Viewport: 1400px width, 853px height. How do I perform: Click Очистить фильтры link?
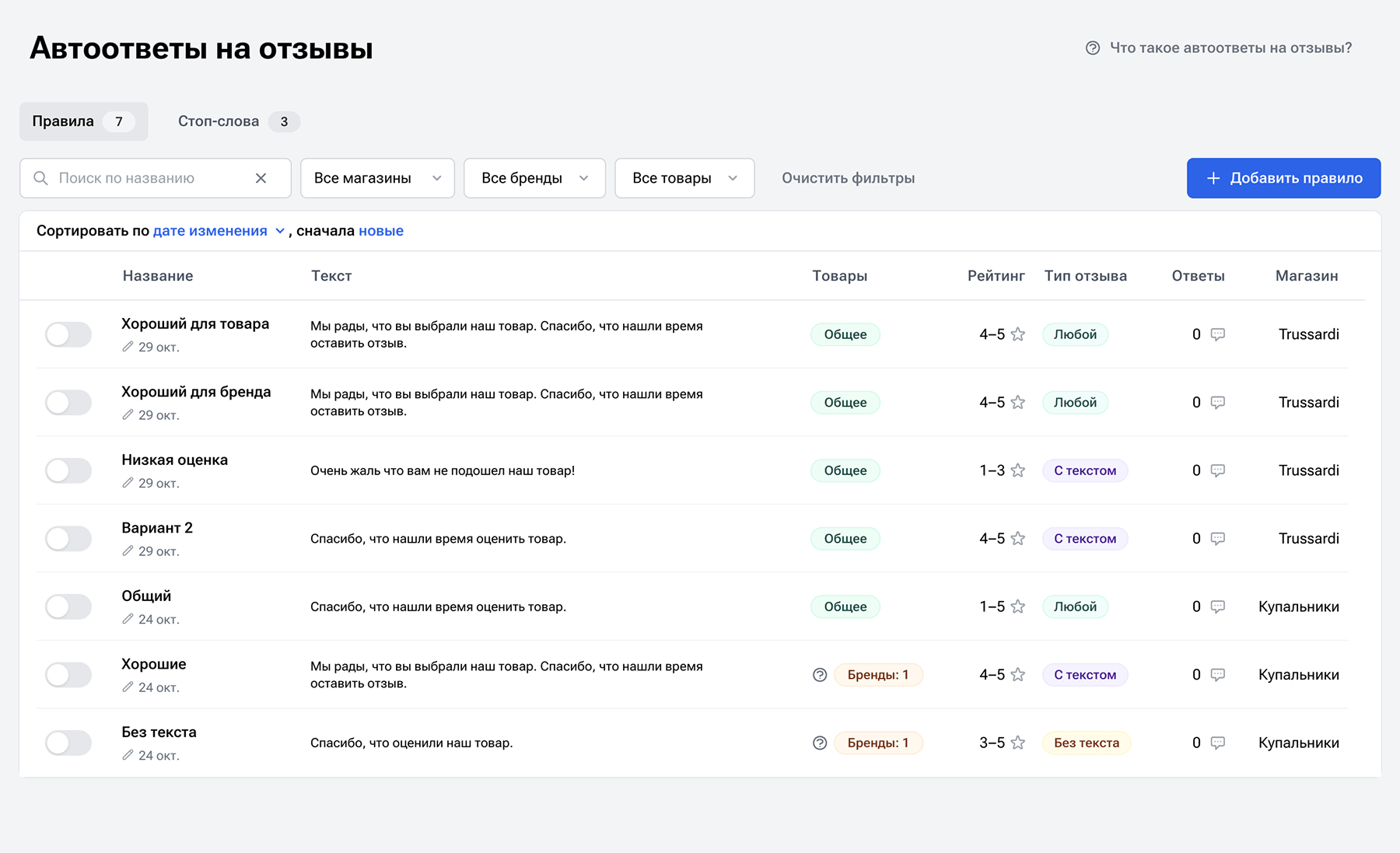(848, 178)
